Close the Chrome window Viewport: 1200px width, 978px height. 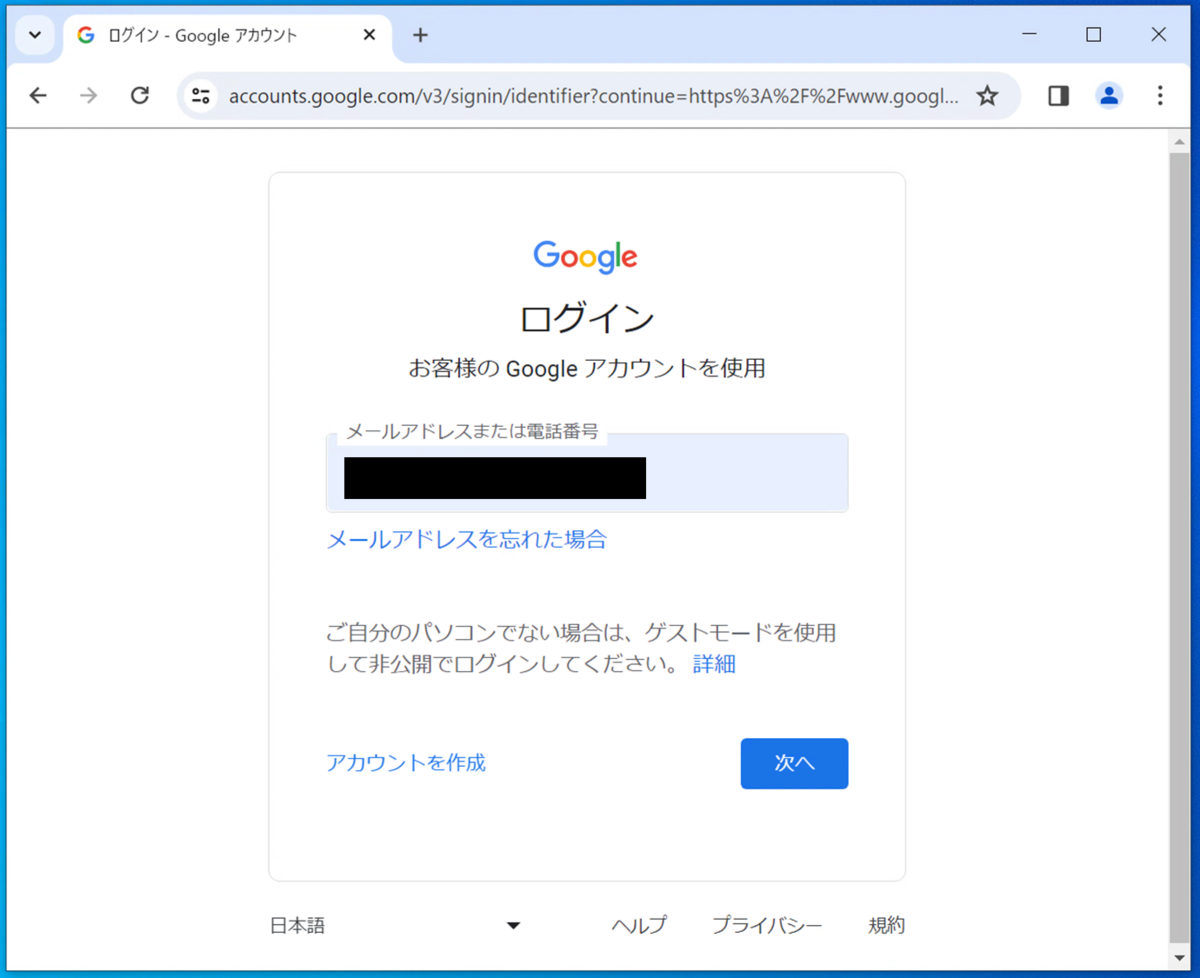1159,34
